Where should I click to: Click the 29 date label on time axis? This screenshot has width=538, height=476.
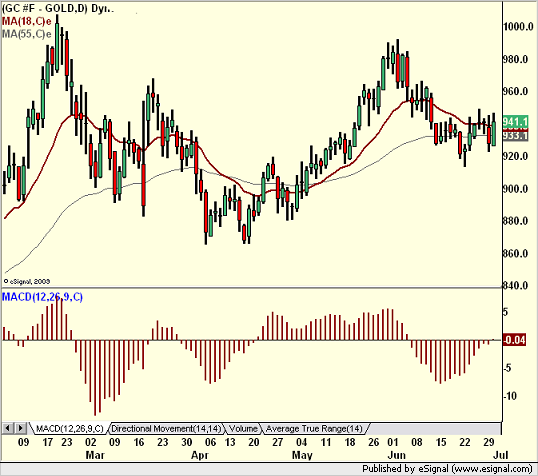click(x=489, y=442)
